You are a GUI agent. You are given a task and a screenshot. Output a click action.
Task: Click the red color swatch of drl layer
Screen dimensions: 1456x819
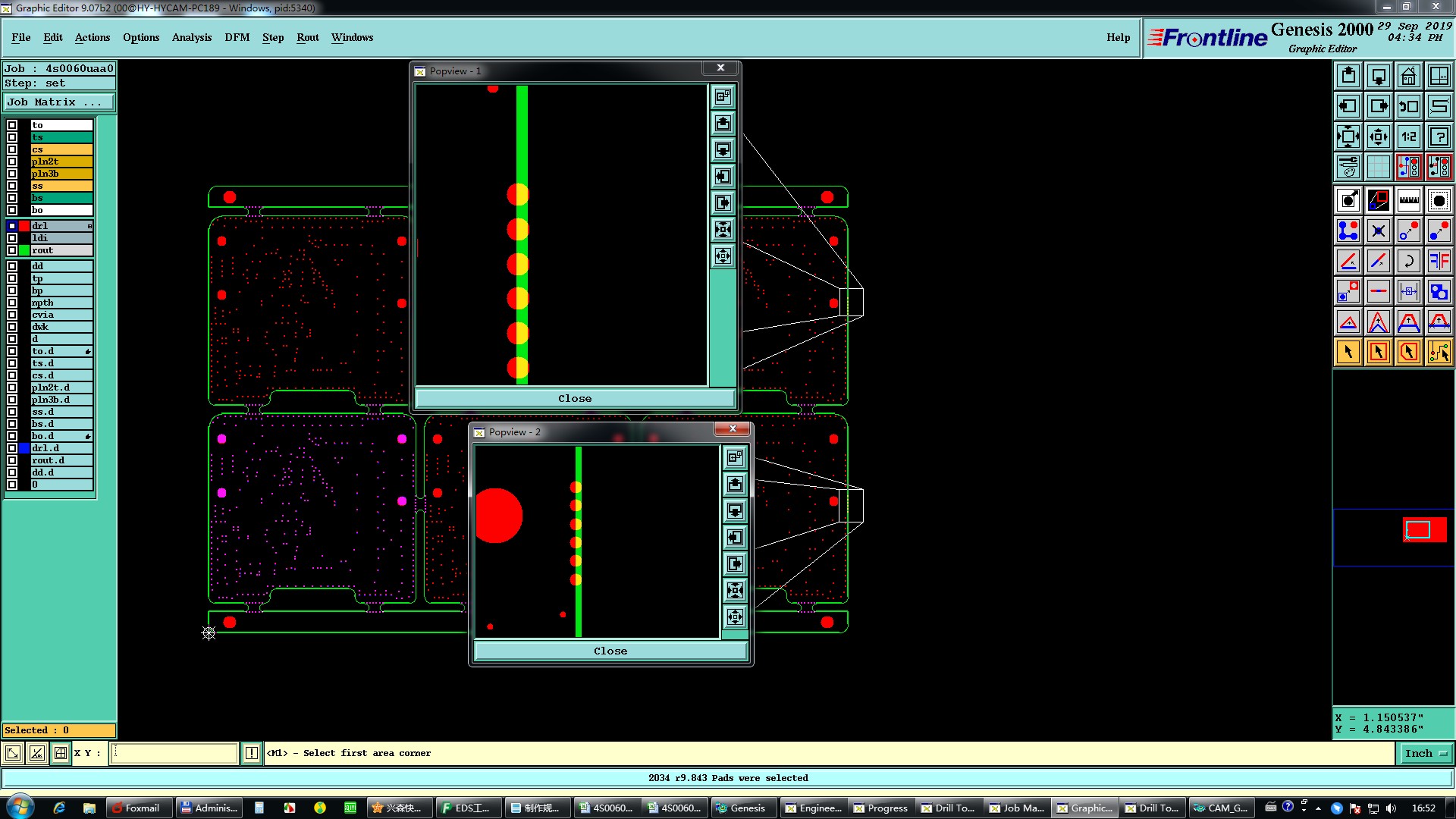click(24, 226)
